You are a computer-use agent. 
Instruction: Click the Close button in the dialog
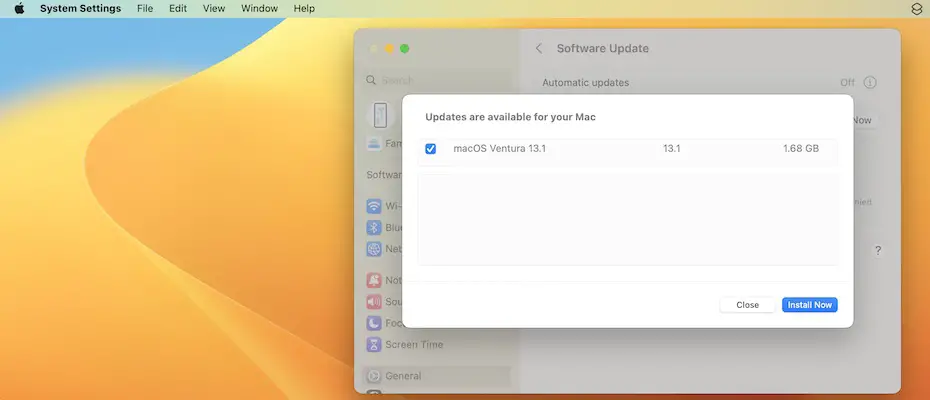747,304
